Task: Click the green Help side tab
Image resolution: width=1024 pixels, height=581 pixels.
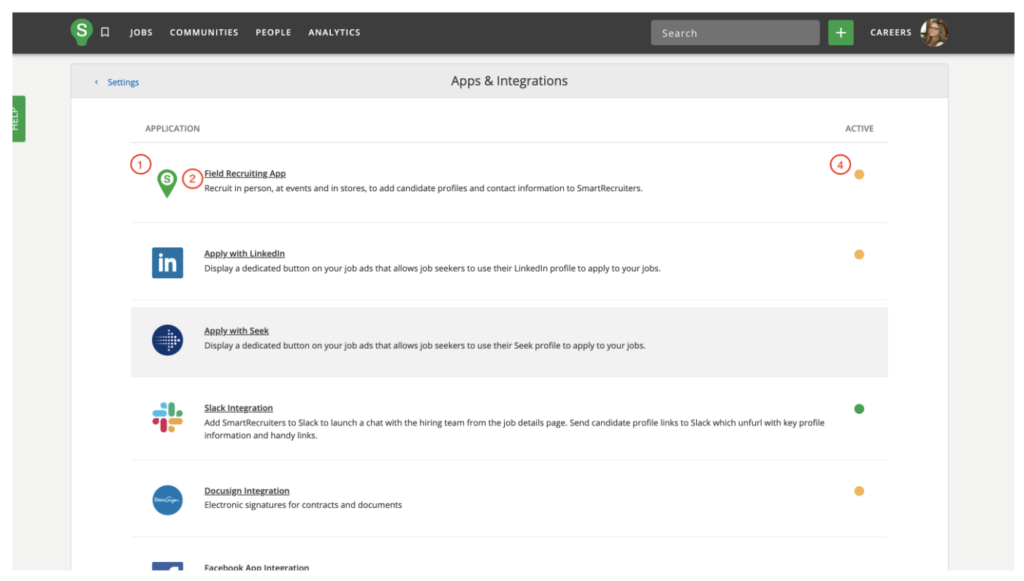Action: point(18,119)
